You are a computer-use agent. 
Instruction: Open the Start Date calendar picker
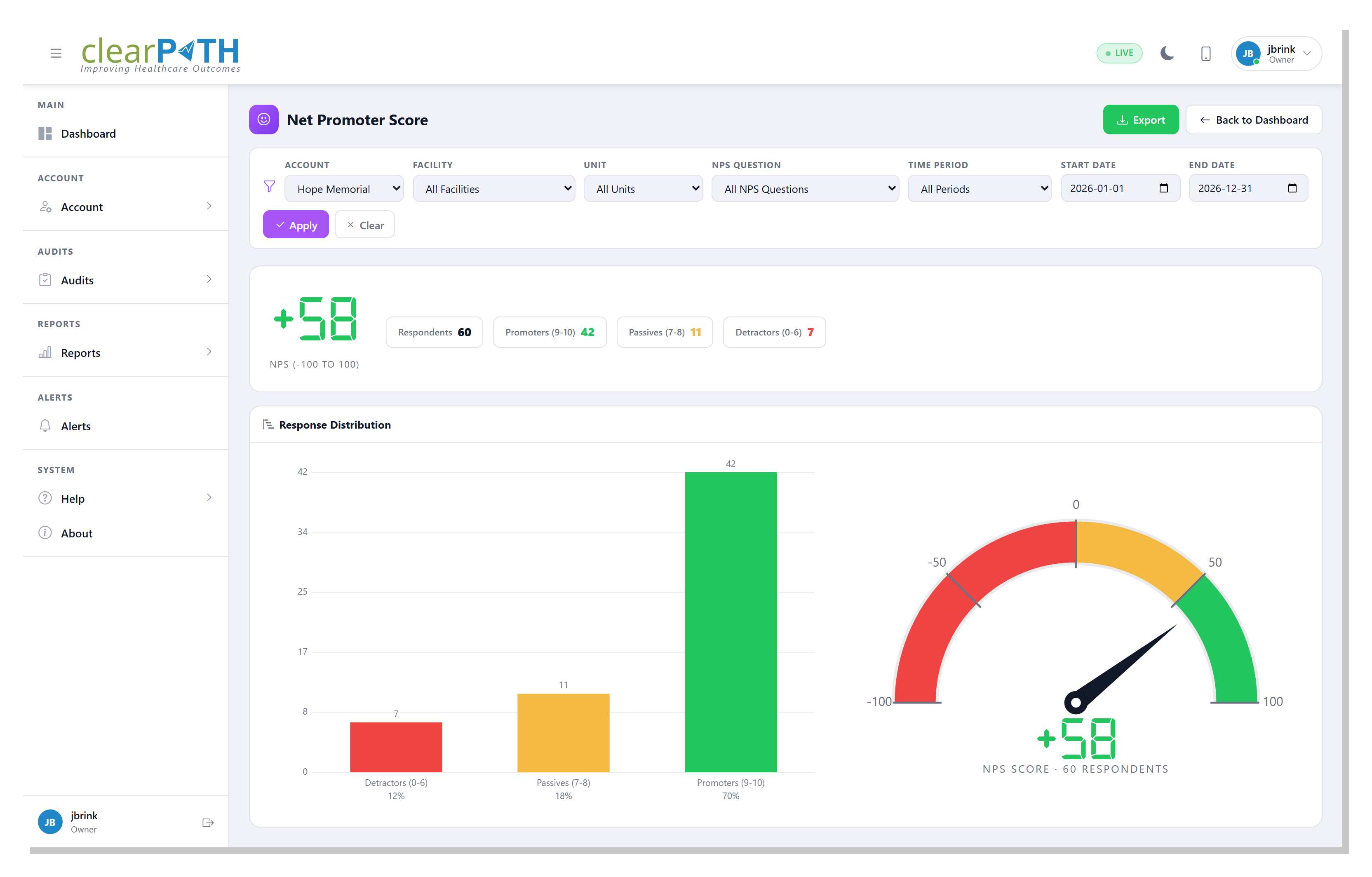pyautogui.click(x=1163, y=188)
